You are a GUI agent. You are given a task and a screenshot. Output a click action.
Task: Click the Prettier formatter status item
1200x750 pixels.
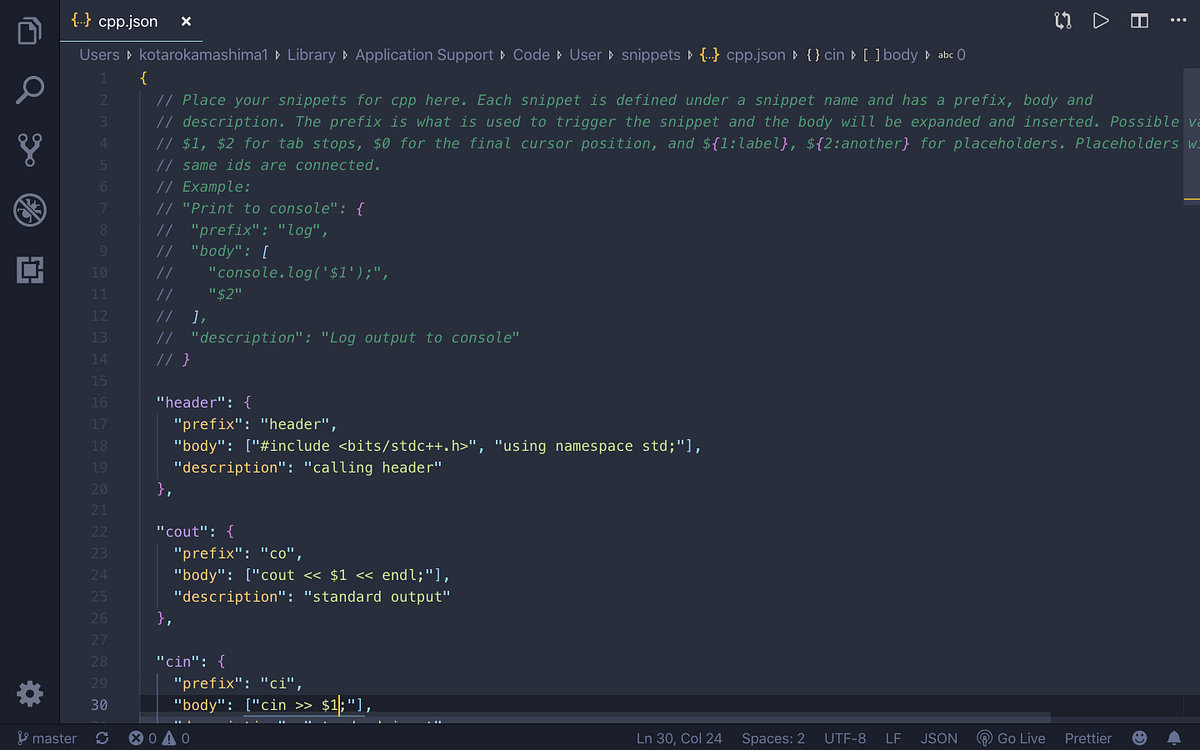click(1088, 738)
